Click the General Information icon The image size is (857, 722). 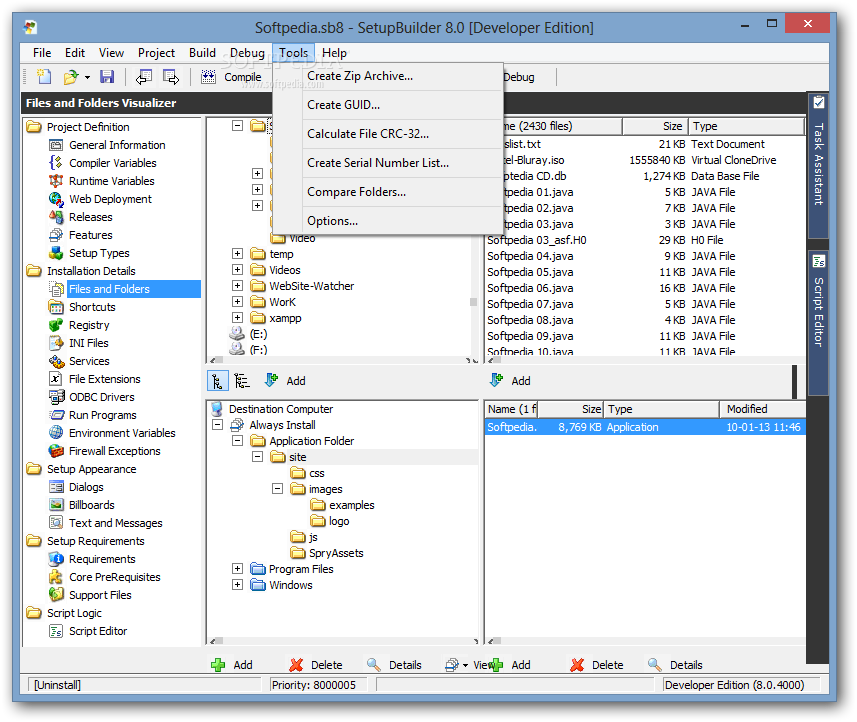pos(56,145)
